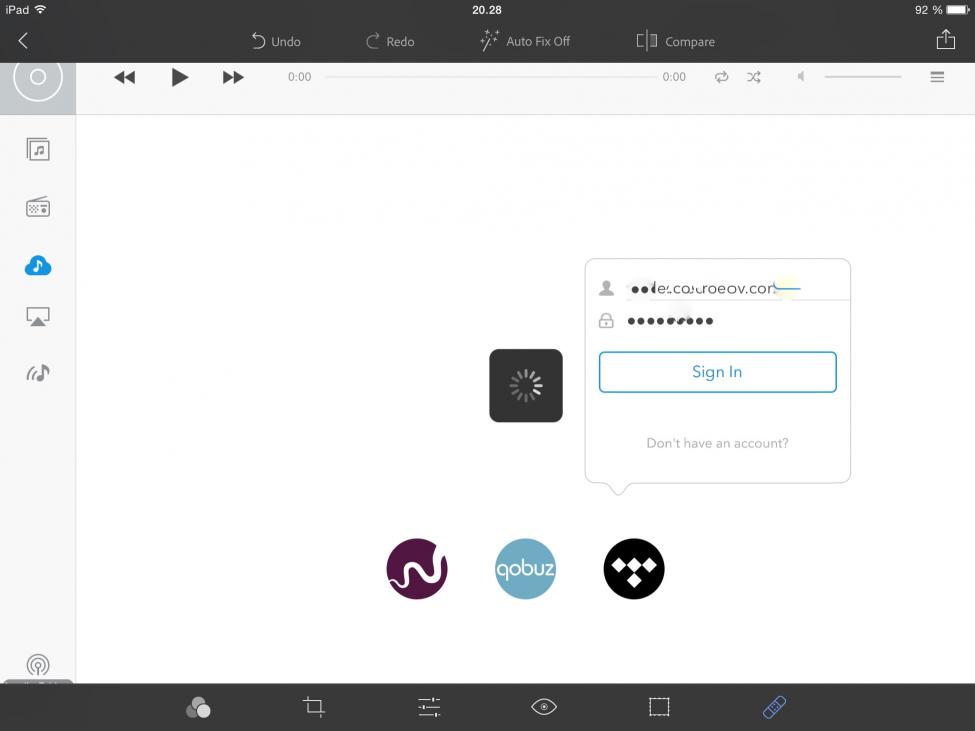Select the marquee selection tool

pyautogui.click(x=659, y=707)
